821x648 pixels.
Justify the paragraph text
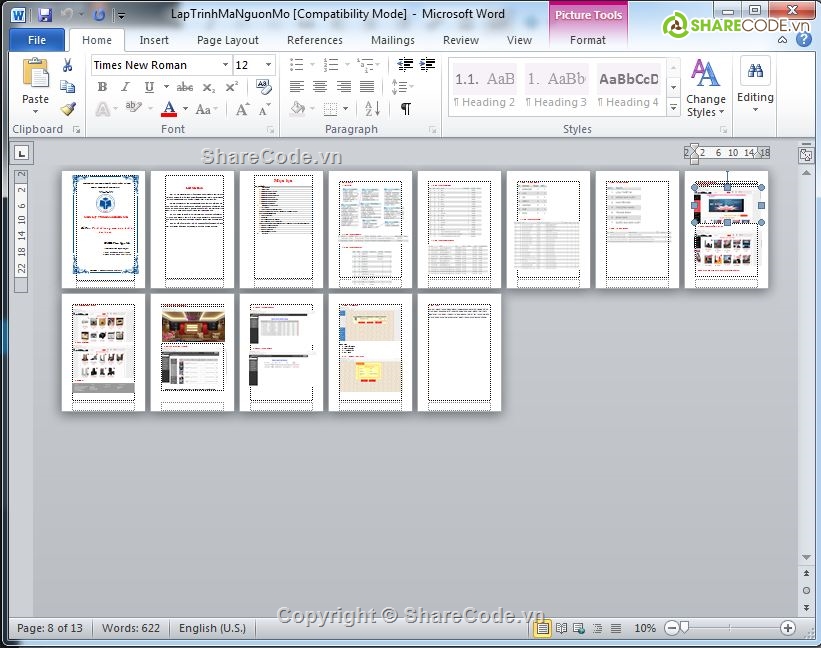tap(367, 86)
